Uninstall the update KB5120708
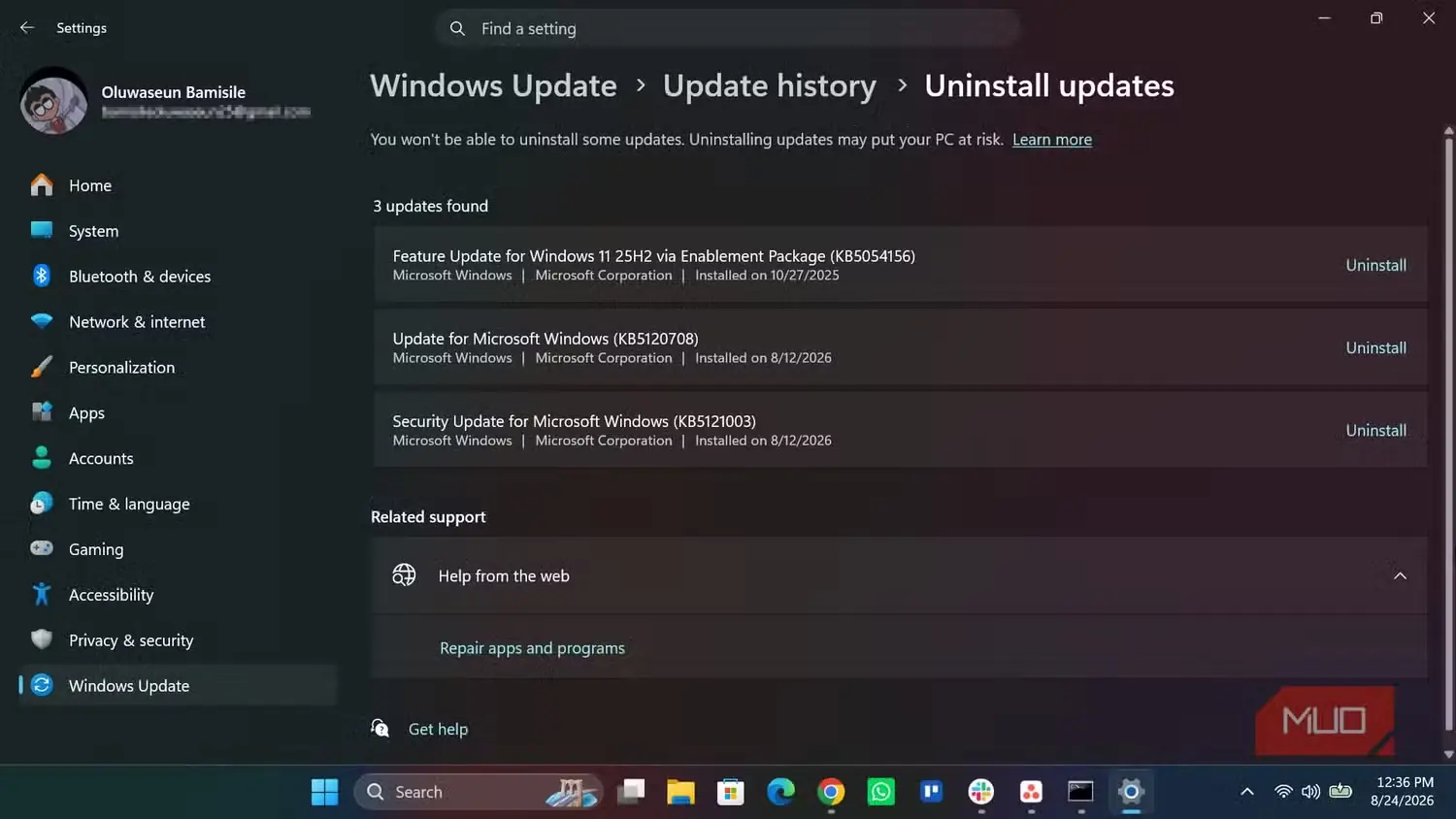This screenshot has width=1456, height=819. (x=1375, y=347)
